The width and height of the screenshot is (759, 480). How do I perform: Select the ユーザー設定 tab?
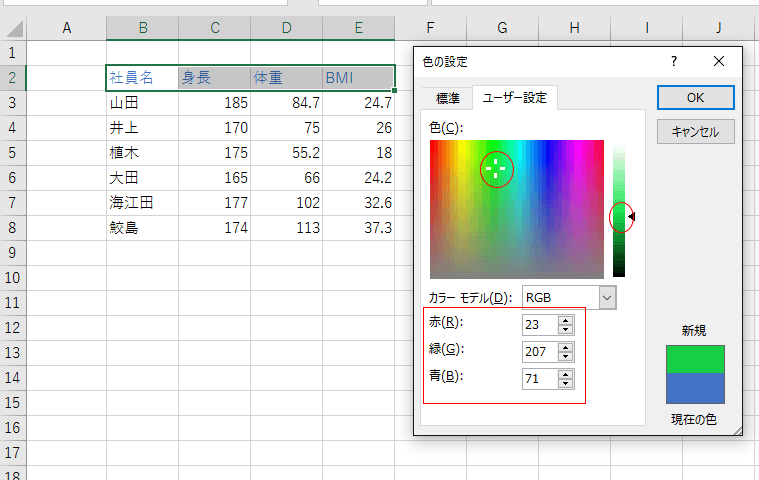[x=514, y=98]
